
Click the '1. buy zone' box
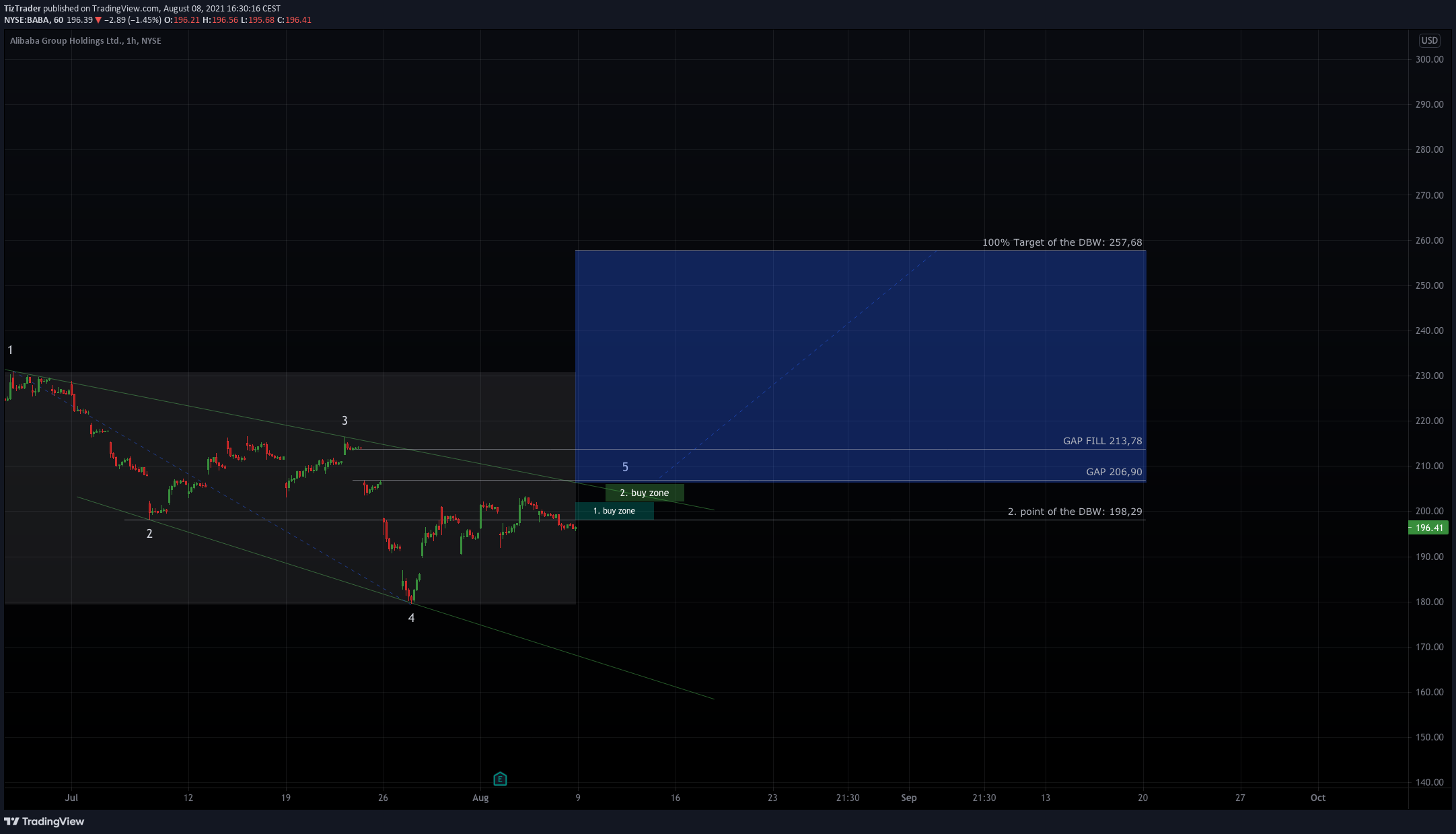(614, 511)
